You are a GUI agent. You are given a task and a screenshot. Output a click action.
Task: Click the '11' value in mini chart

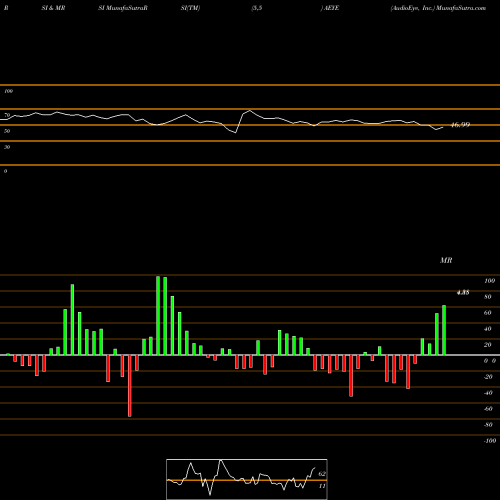click(x=322, y=486)
